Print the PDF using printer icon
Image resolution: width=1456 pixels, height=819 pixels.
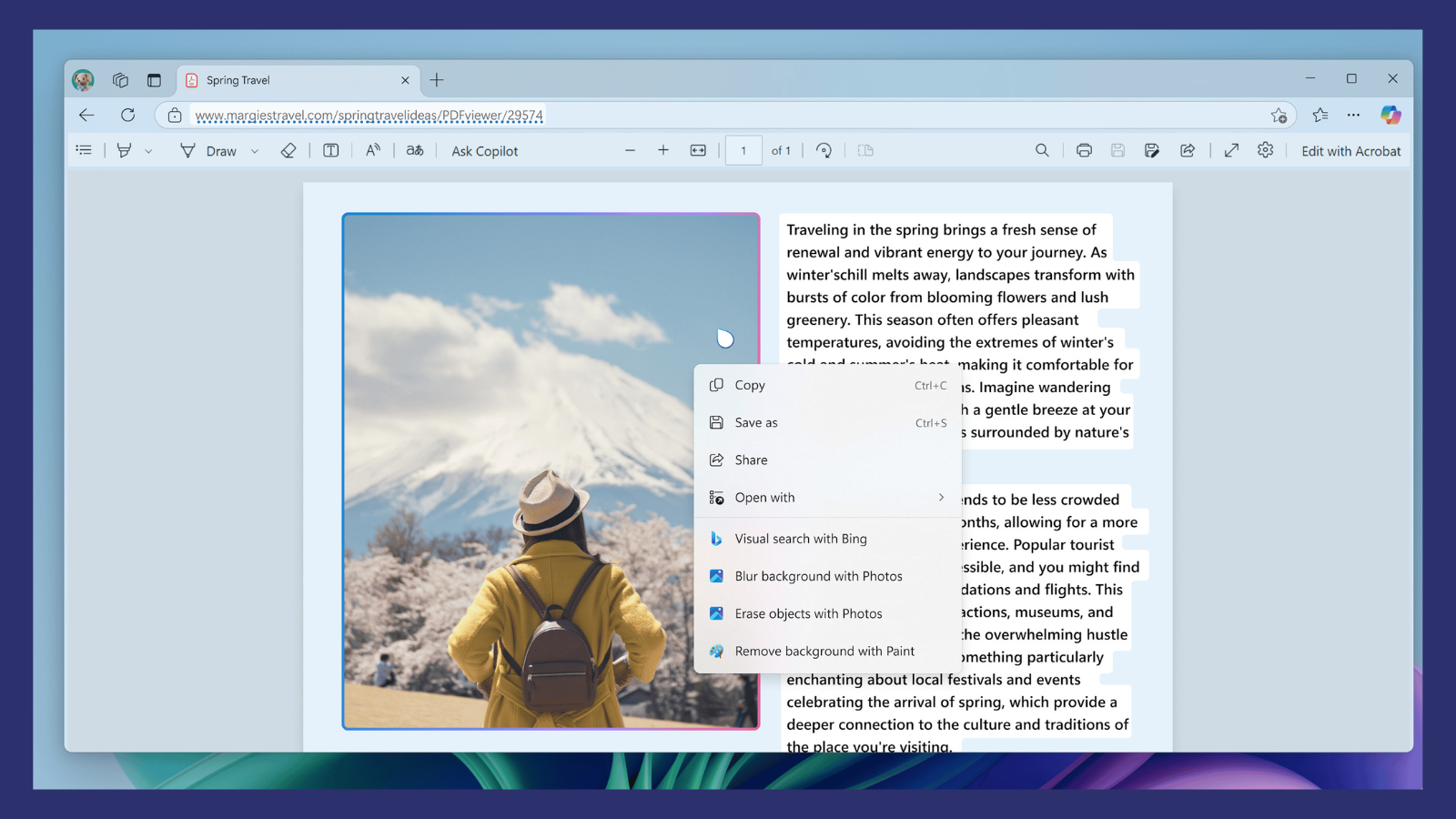click(x=1084, y=151)
